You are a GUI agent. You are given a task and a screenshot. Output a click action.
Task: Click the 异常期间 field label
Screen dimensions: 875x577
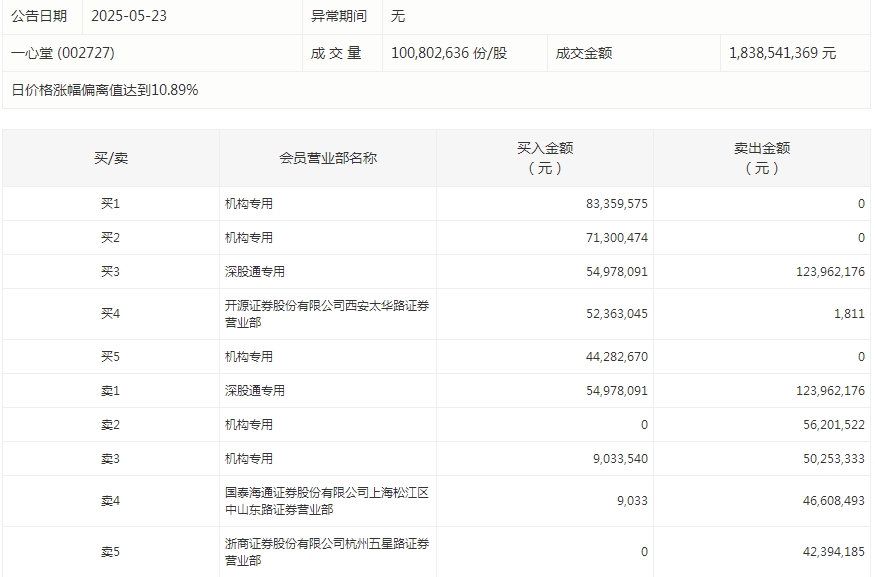339,16
